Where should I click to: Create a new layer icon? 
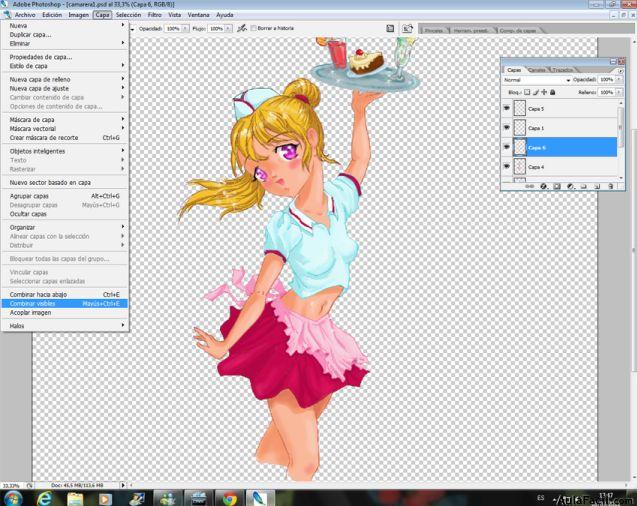coord(597,186)
